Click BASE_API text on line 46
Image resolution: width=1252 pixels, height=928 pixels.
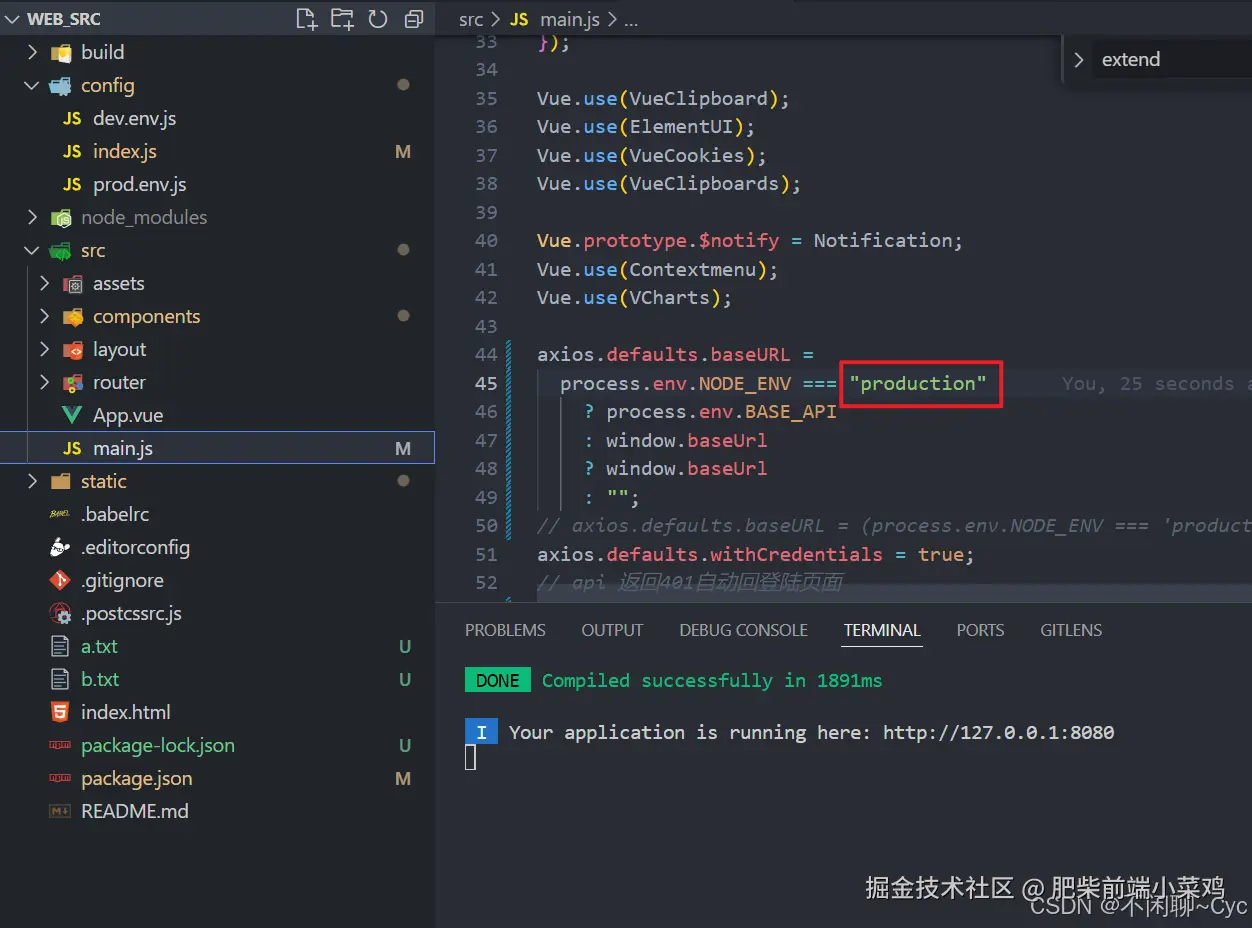790,411
